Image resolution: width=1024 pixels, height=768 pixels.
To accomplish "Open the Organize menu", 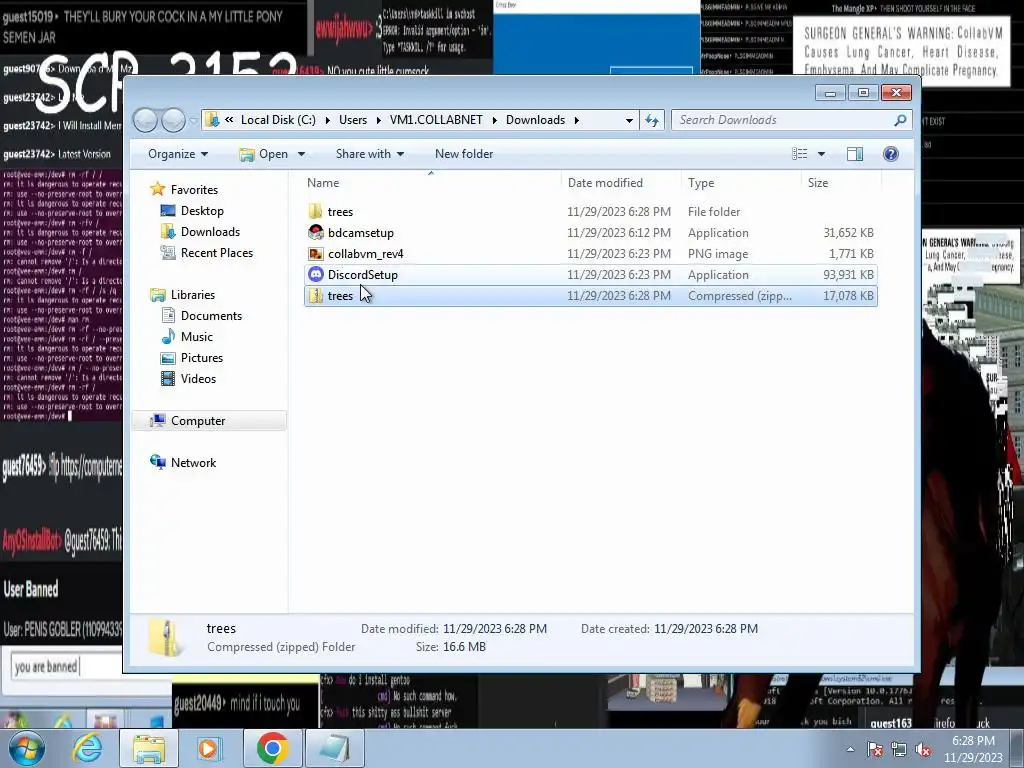I will 178,154.
